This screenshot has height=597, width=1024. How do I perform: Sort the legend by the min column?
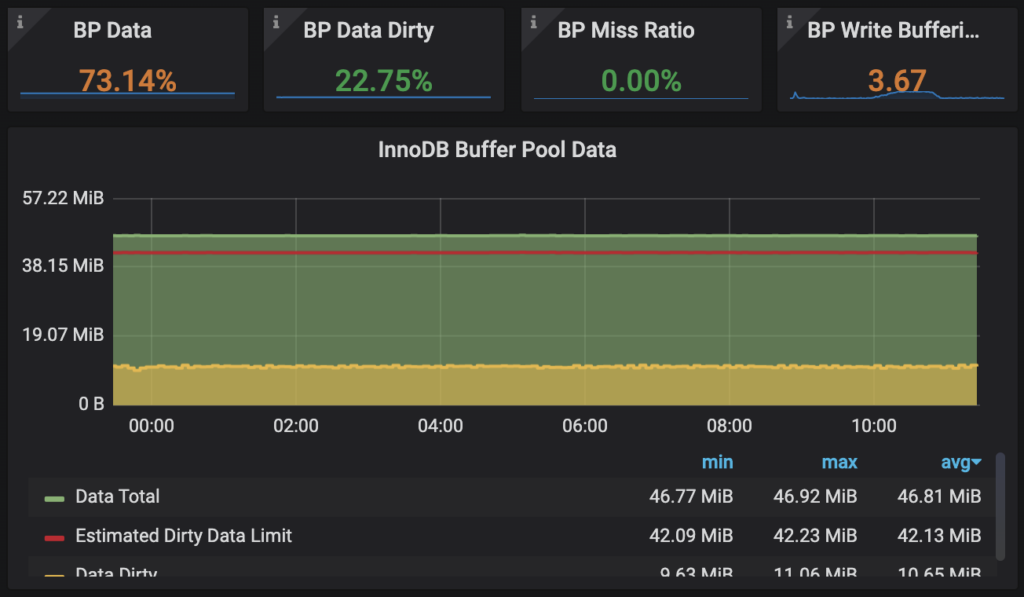pyautogui.click(x=718, y=462)
